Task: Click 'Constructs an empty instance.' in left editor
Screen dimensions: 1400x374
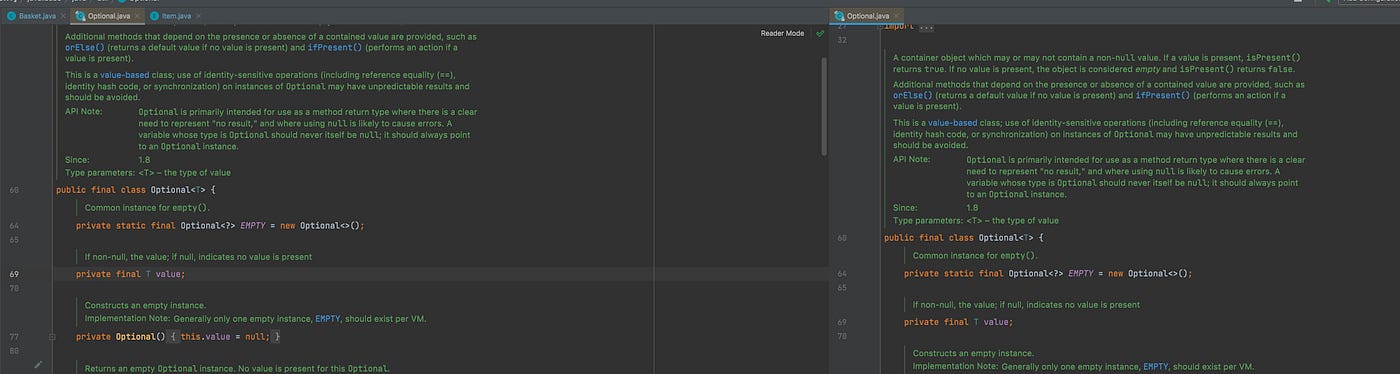Action: click(x=145, y=306)
